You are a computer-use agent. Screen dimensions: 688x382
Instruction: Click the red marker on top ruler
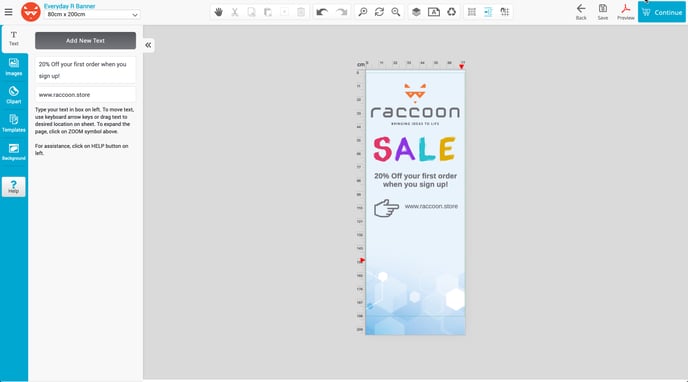(x=462, y=67)
